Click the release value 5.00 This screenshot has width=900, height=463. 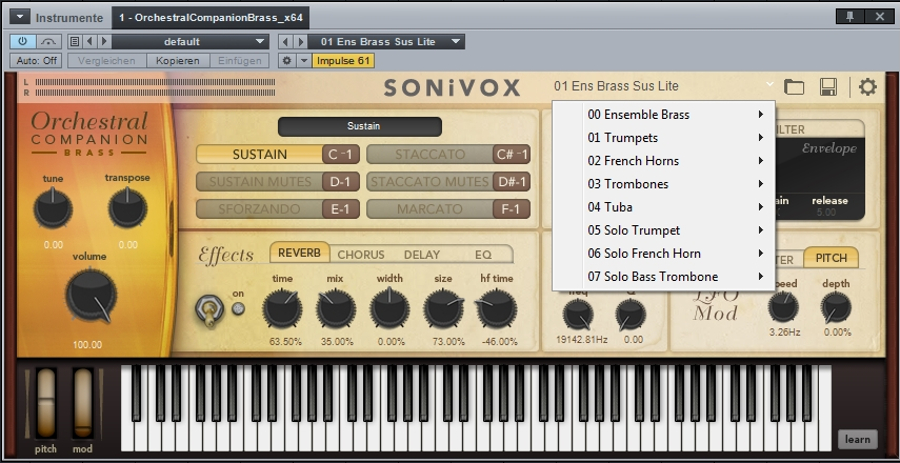tap(829, 213)
